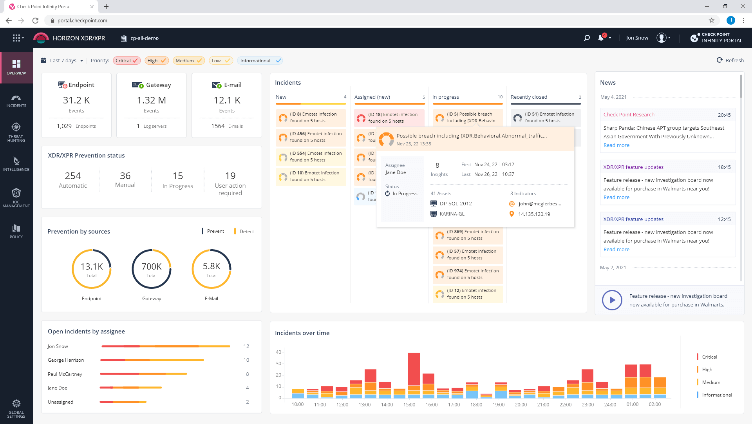Viewport: 752px width, 424px height.
Task: Click the Gateway 700K donut chart
Action: pyautogui.click(x=151, y=269)
